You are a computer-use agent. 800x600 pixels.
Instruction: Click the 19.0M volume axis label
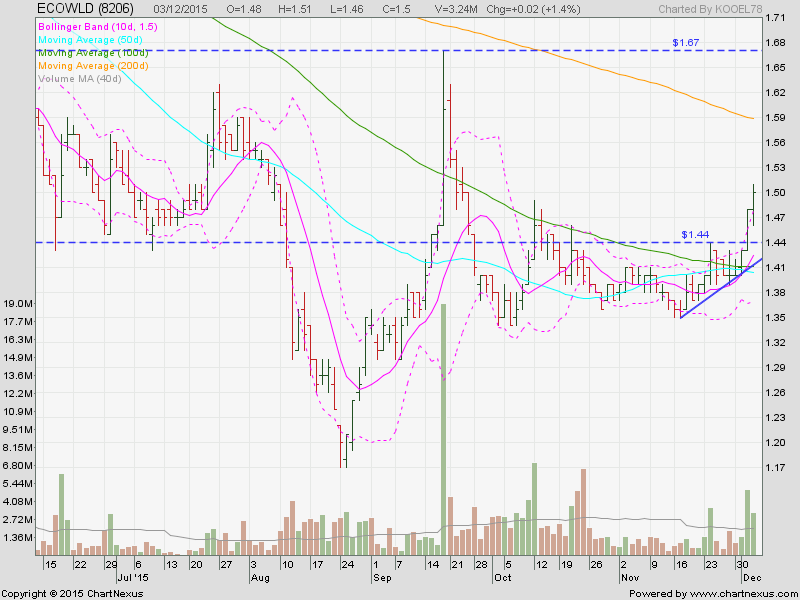coord(17,304)
